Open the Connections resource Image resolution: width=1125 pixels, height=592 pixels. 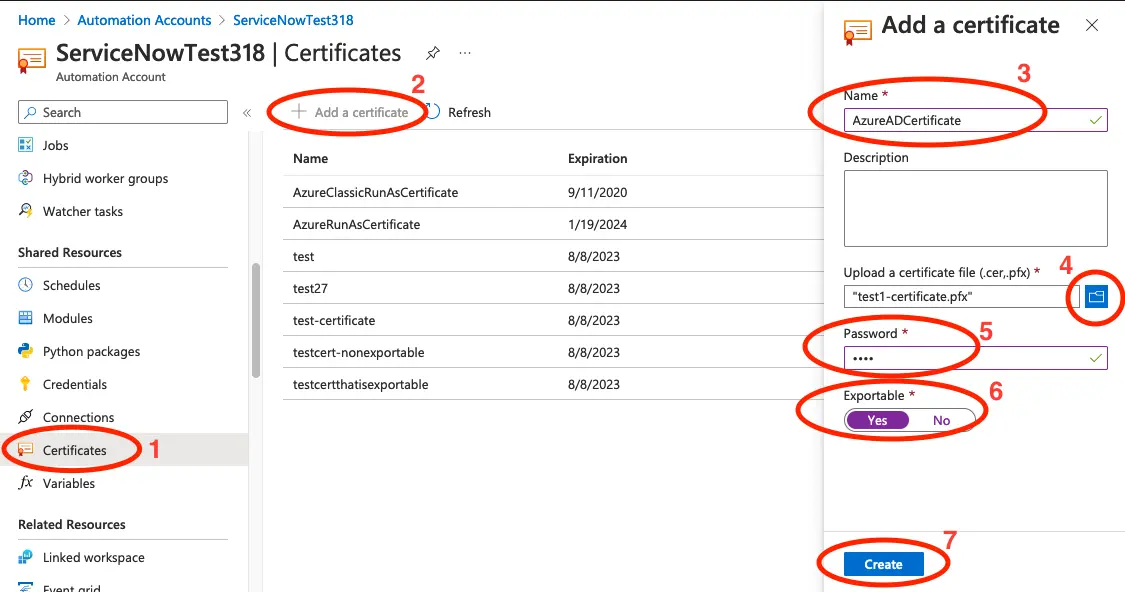pos(80,417)
